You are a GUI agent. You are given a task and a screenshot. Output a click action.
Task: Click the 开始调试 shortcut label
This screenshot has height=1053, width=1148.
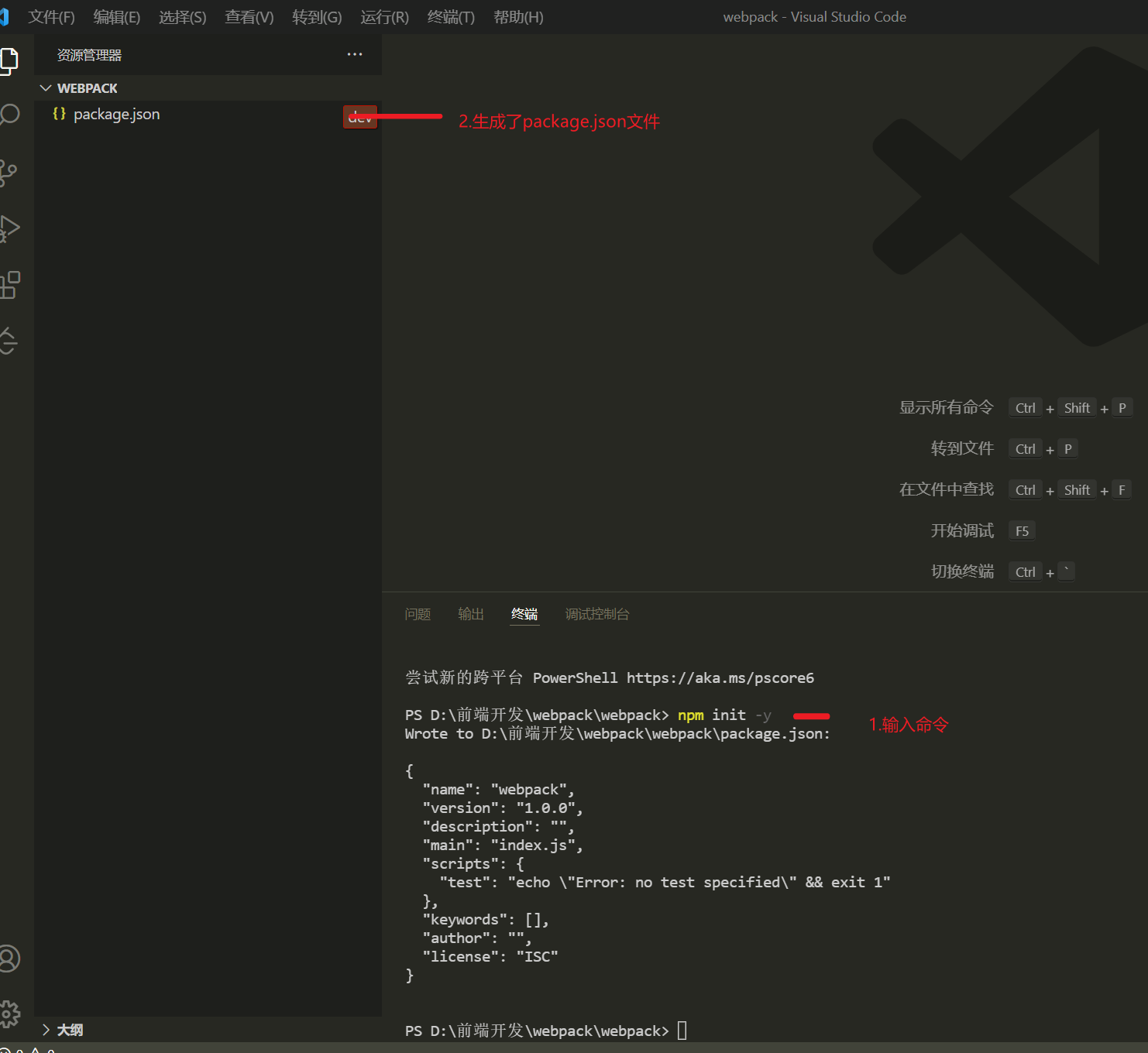click(962, 530)
